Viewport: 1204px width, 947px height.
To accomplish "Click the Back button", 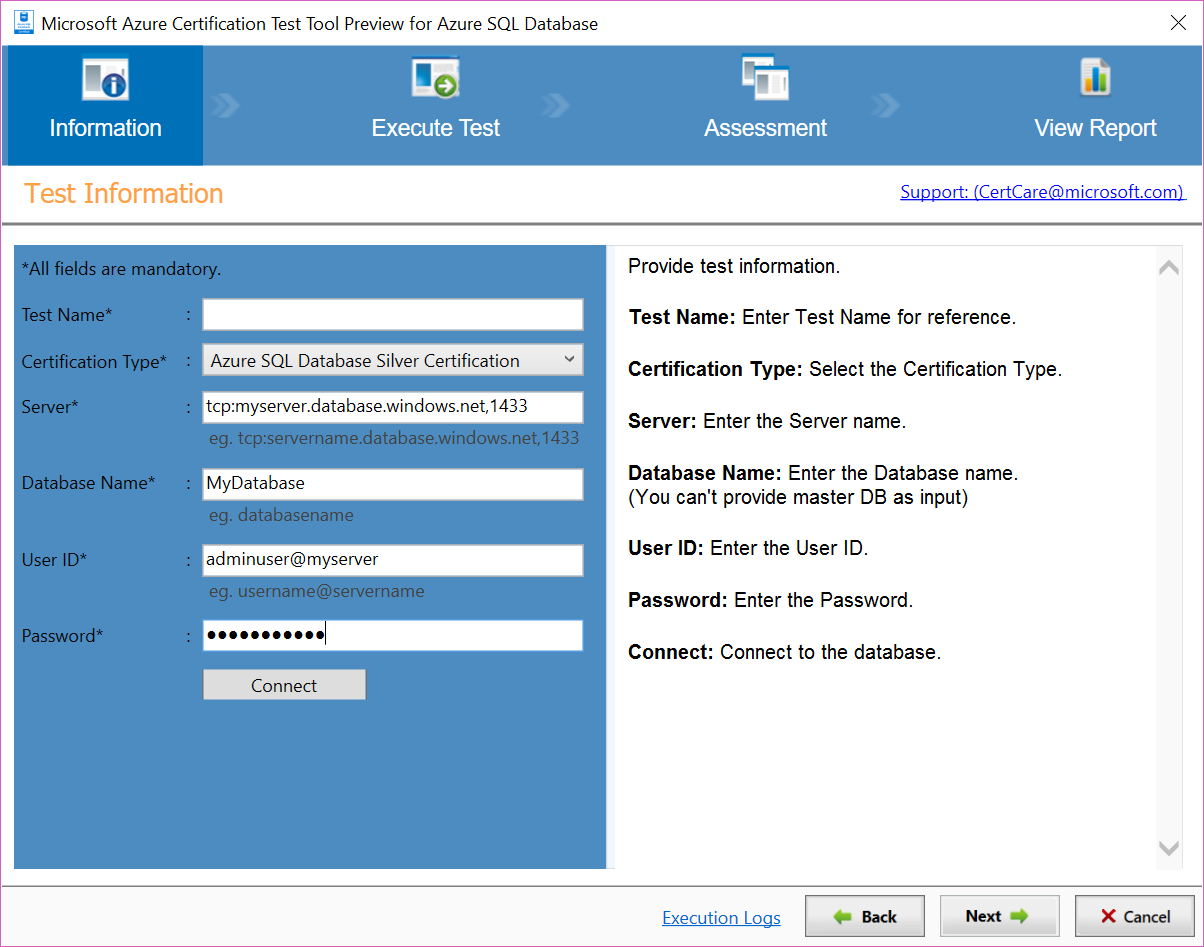I will click(865, 916).
